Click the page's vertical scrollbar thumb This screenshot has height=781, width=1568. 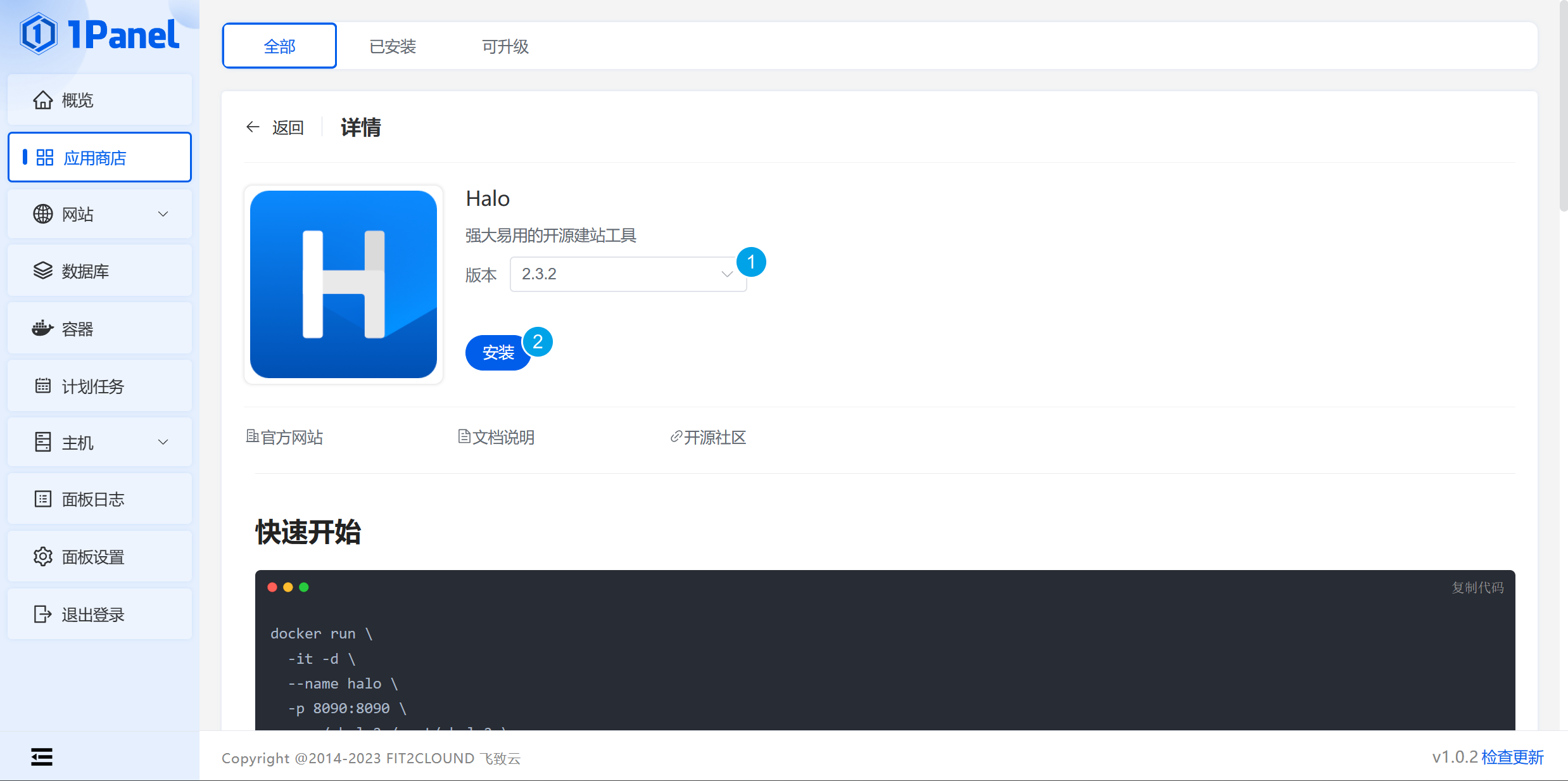[1563, 106]
